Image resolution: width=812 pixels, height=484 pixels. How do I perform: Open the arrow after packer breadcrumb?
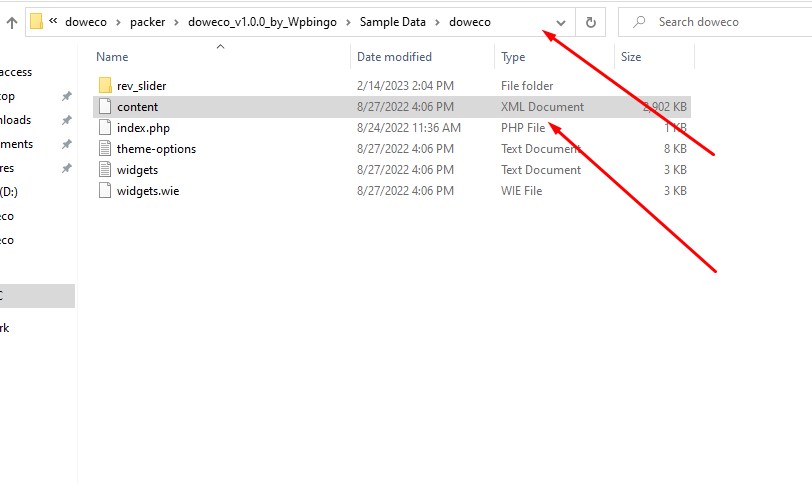pyautogui.click(x=177, y=22)
